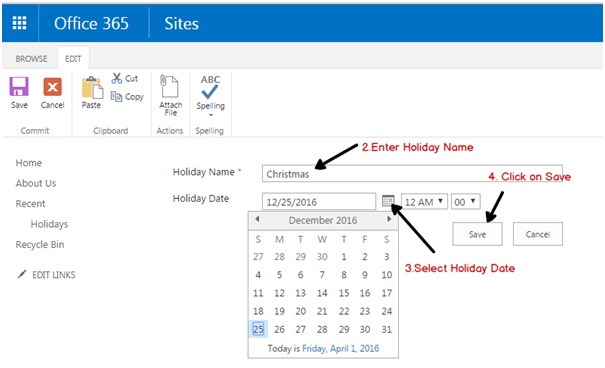Go to next month in calendar
Image resolution: width=605 pixels, height=368 pixels.
(389, 219)
